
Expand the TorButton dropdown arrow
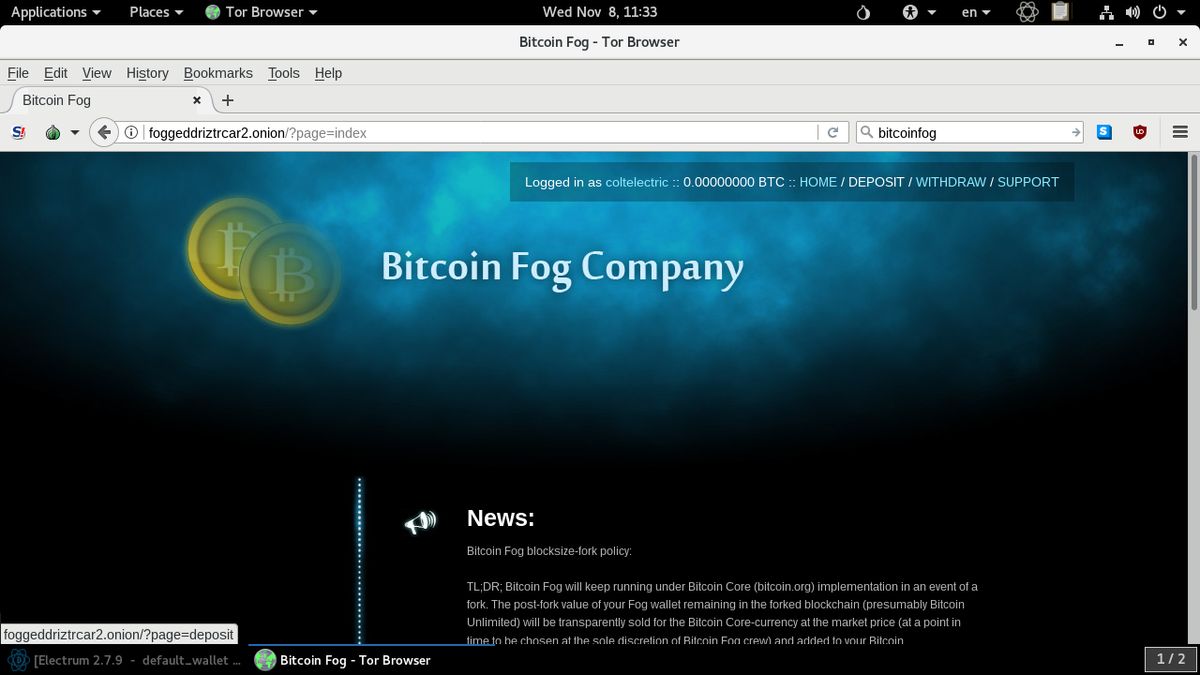click(x=74, y=132)
